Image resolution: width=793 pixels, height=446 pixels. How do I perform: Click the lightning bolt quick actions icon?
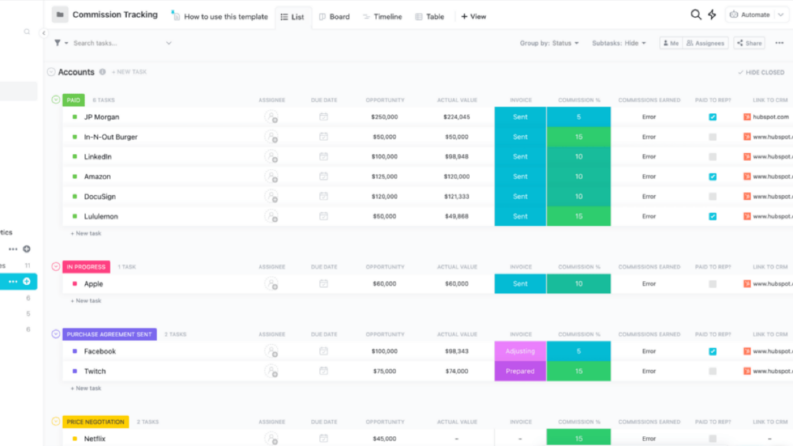[712, 15]
